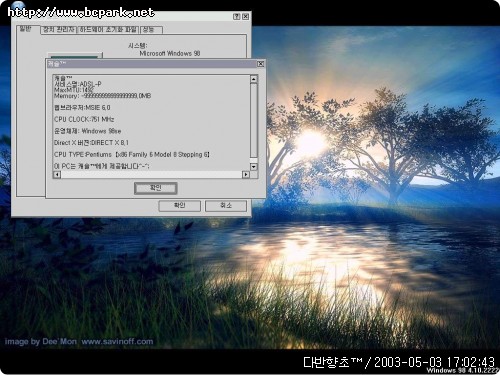
Task: Select the 'Direct X 버전:DIRECT X 8.1' line
Action: (x=91, y=143)
